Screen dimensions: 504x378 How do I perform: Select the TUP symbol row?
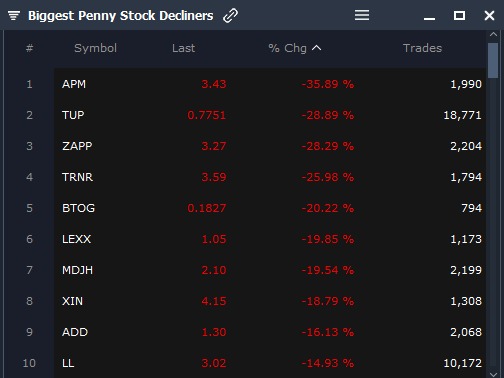(270, 115)
